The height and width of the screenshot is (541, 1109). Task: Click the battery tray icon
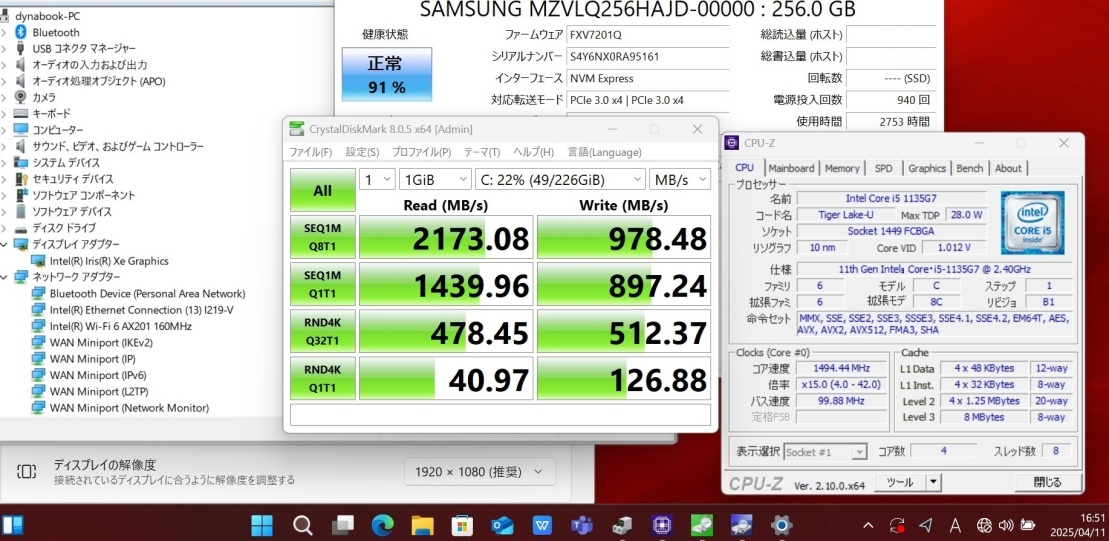click(1027, 525)
